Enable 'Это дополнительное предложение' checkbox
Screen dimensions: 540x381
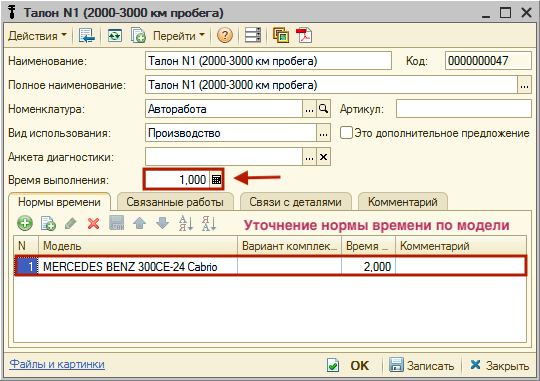point(346,133)
